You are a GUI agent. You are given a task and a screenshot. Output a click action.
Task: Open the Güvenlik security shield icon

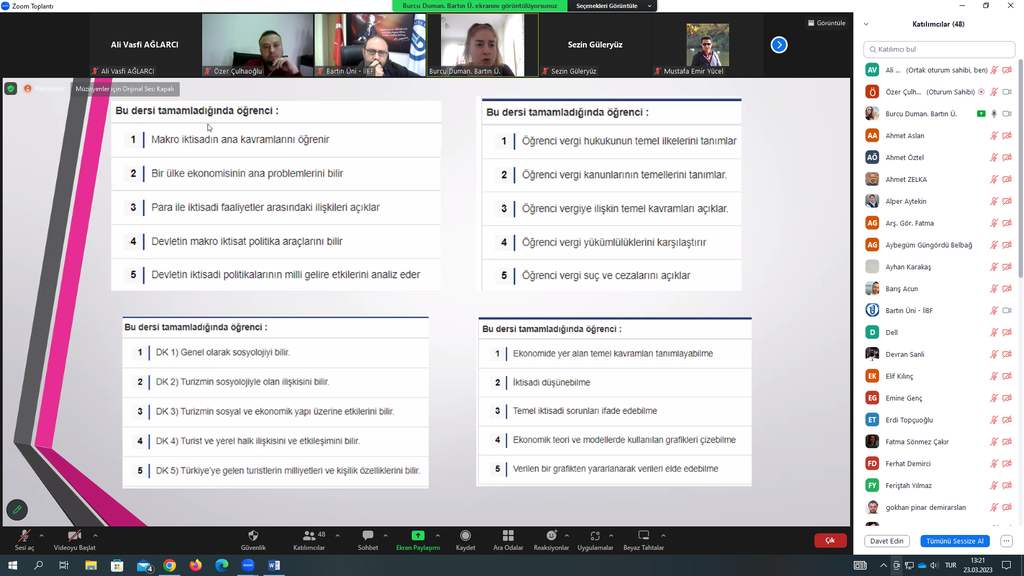(x=253, y=537)
